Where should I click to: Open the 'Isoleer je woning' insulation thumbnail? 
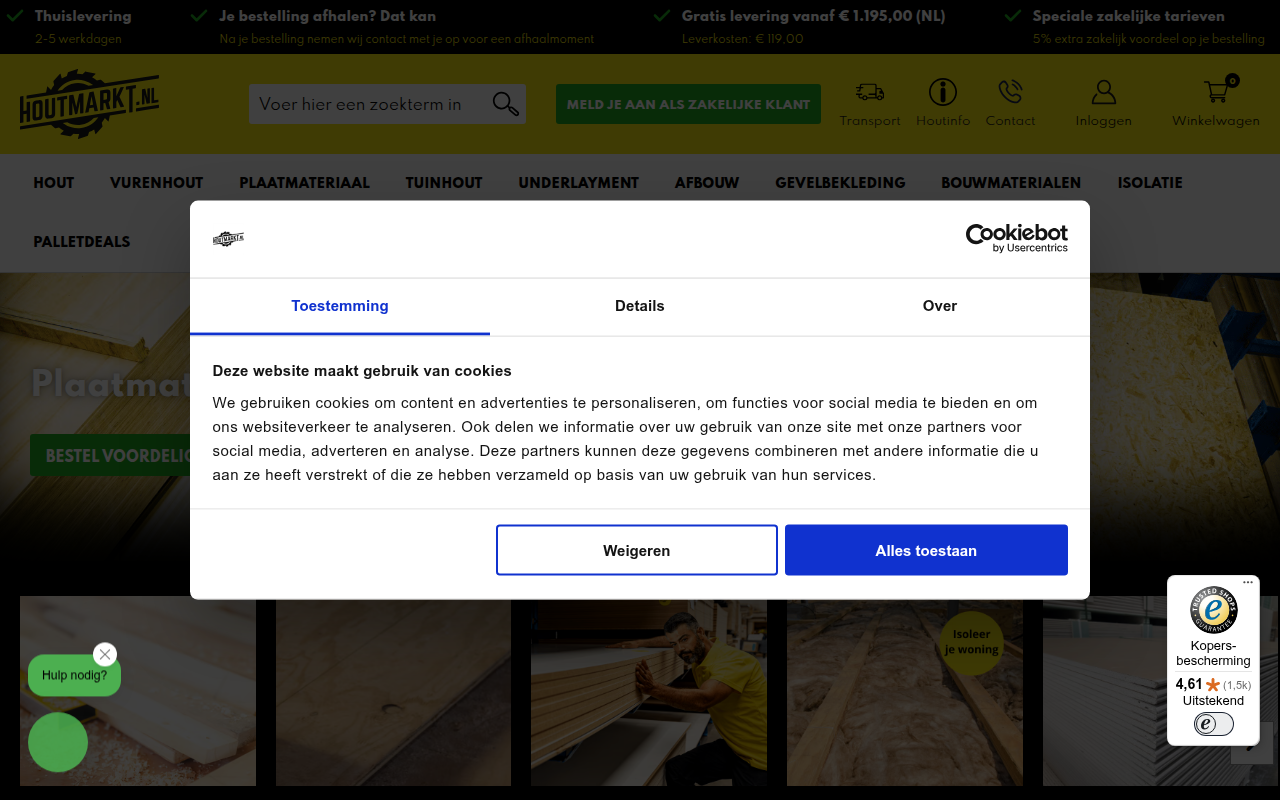(905, 691)
